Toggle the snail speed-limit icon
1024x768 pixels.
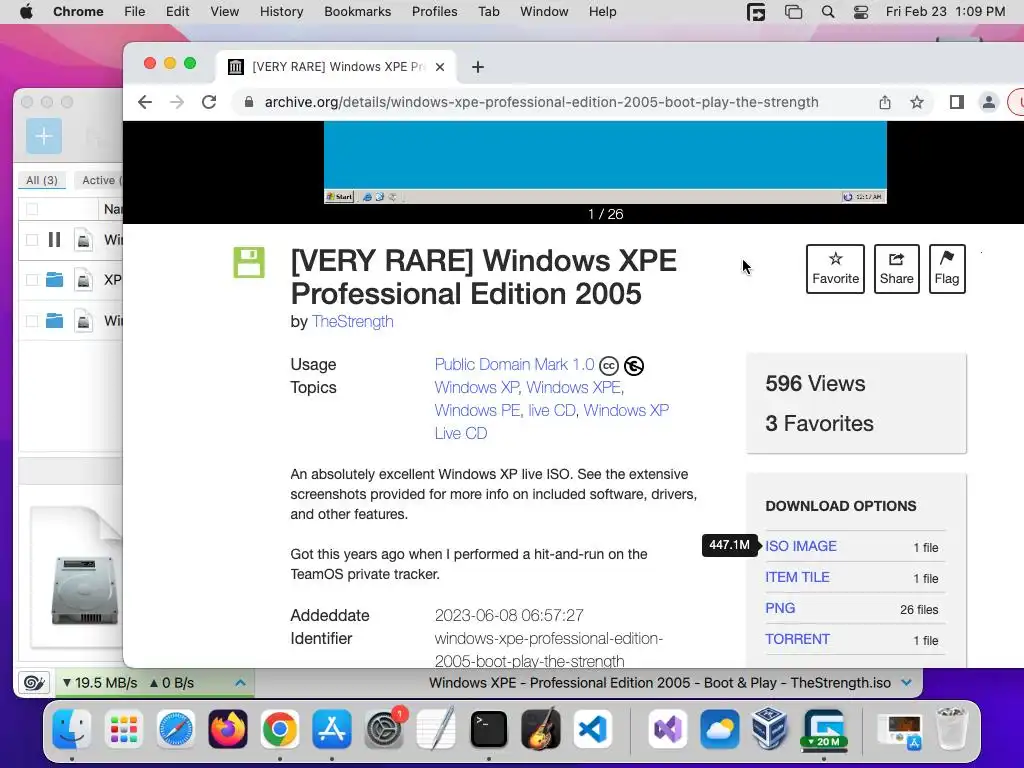pos(34,683)
